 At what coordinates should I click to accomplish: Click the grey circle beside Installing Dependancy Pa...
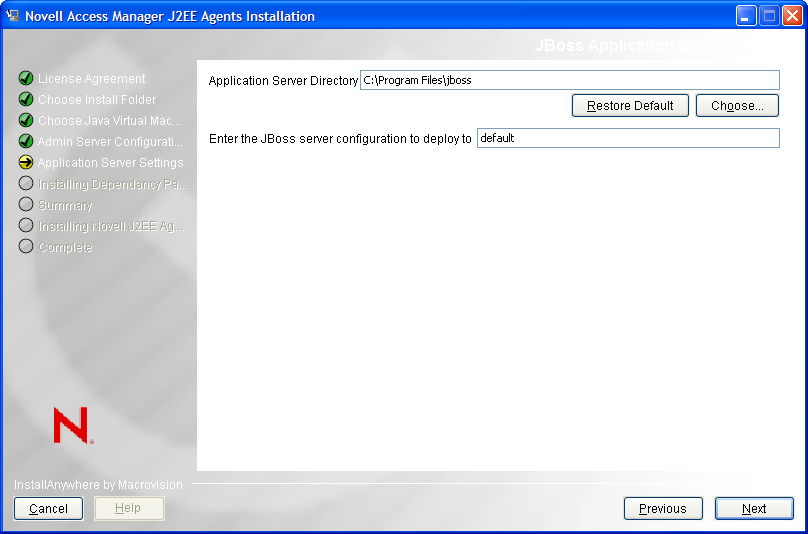tap(26, 183)
